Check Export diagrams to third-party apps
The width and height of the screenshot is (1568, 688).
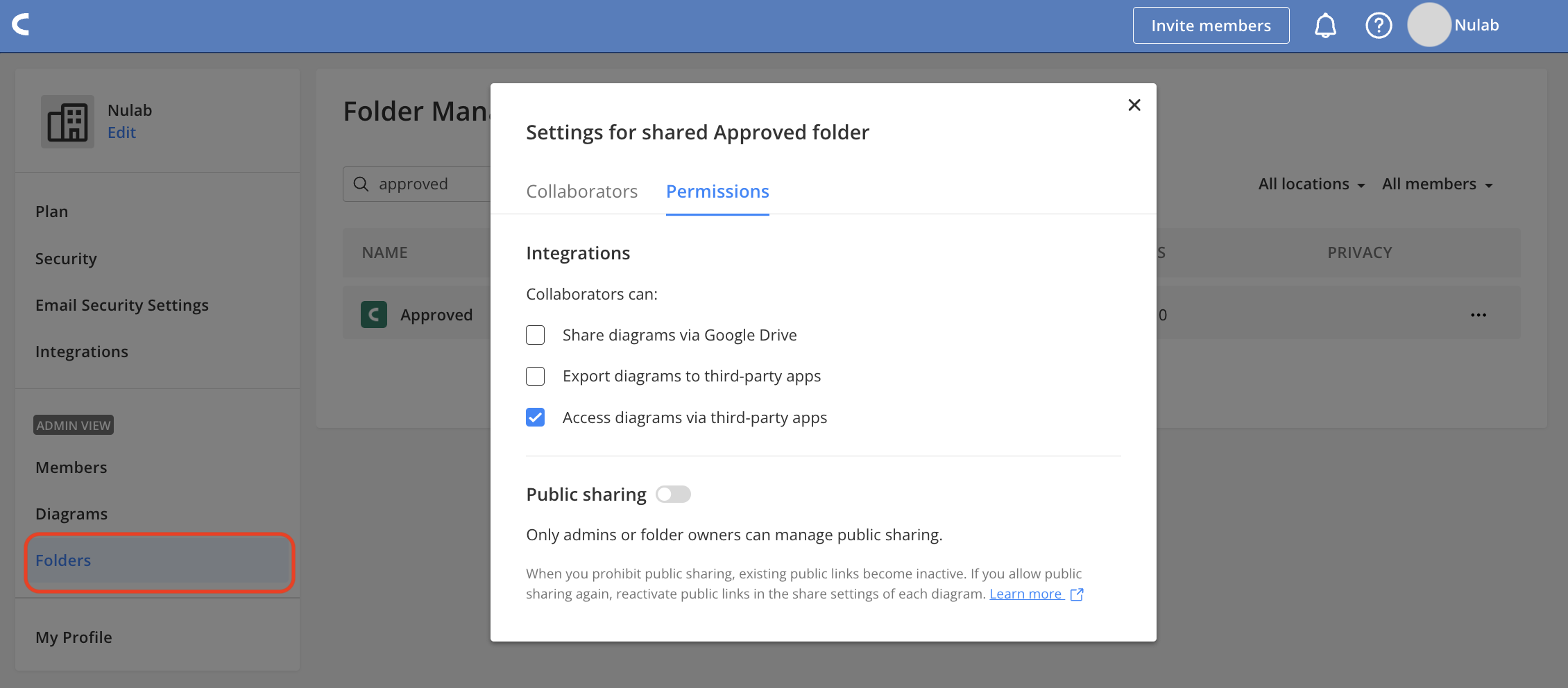point(535,376)
